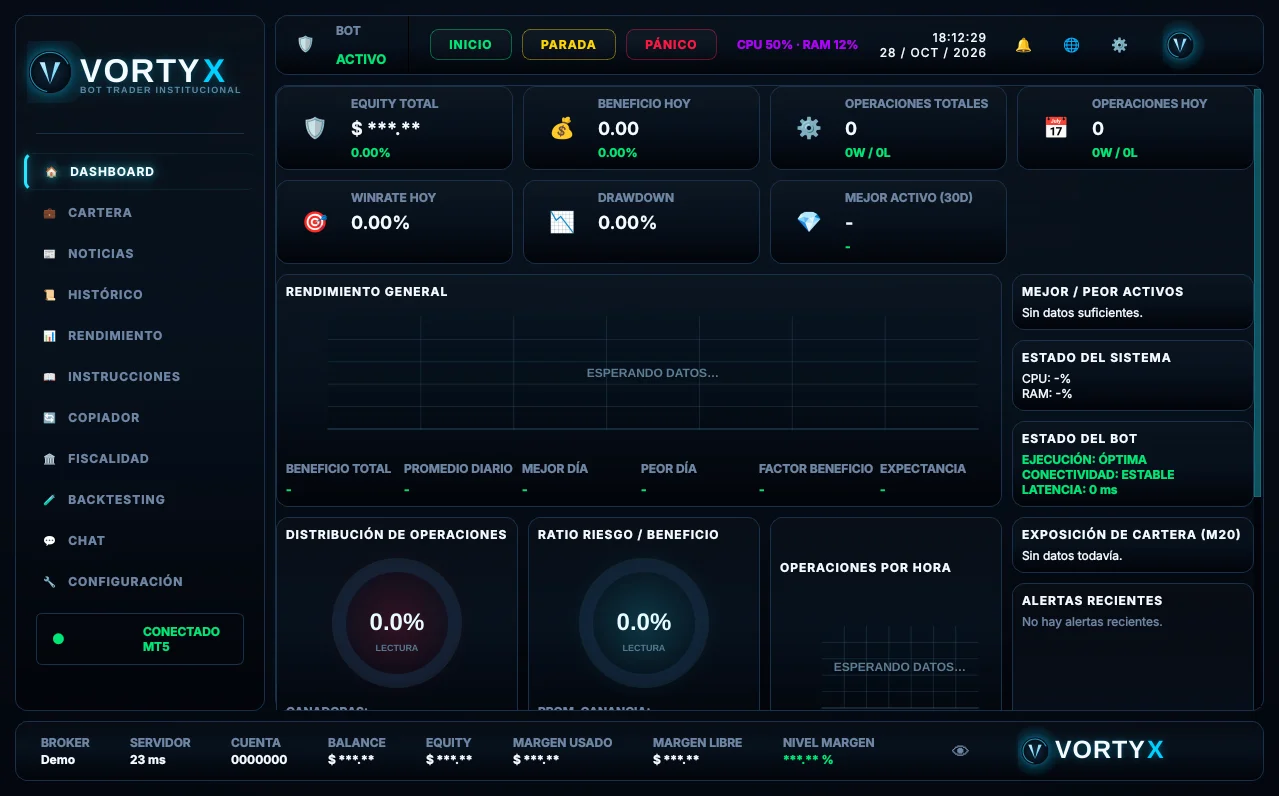Screen dimensions: 1279x796
Task: Click the target icon on Winrate Hoy card
Action: [315, 222]
